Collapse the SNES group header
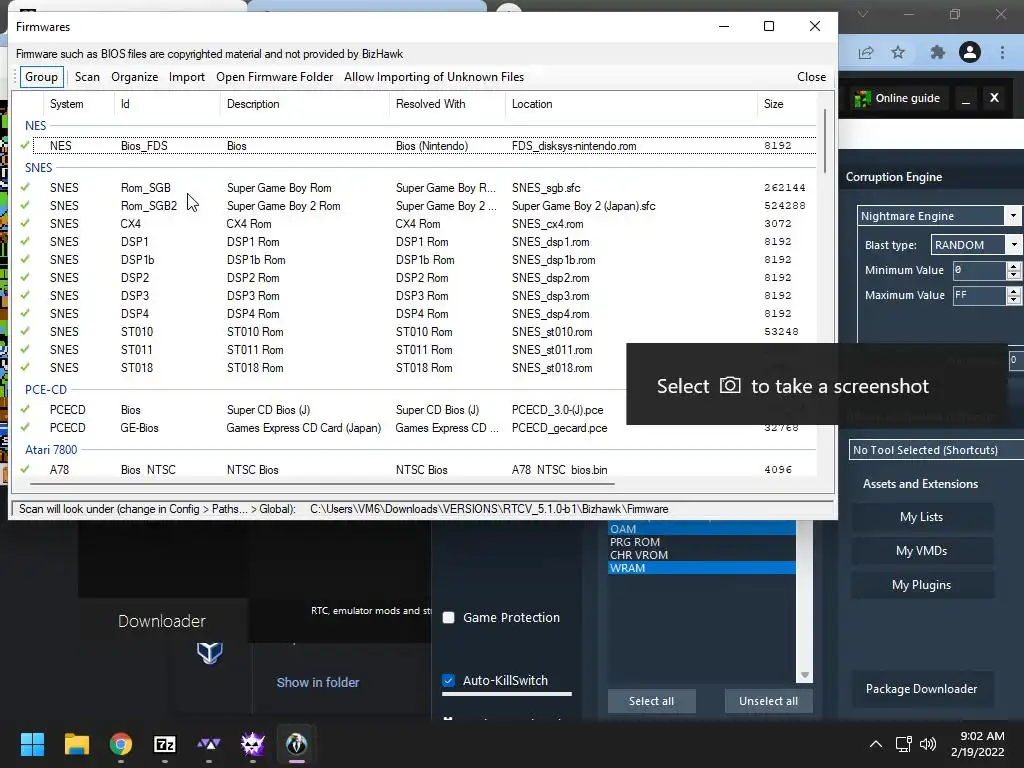Image resolution: width=1024 pixels, height=768 pixels. click(x=39, y=167)
